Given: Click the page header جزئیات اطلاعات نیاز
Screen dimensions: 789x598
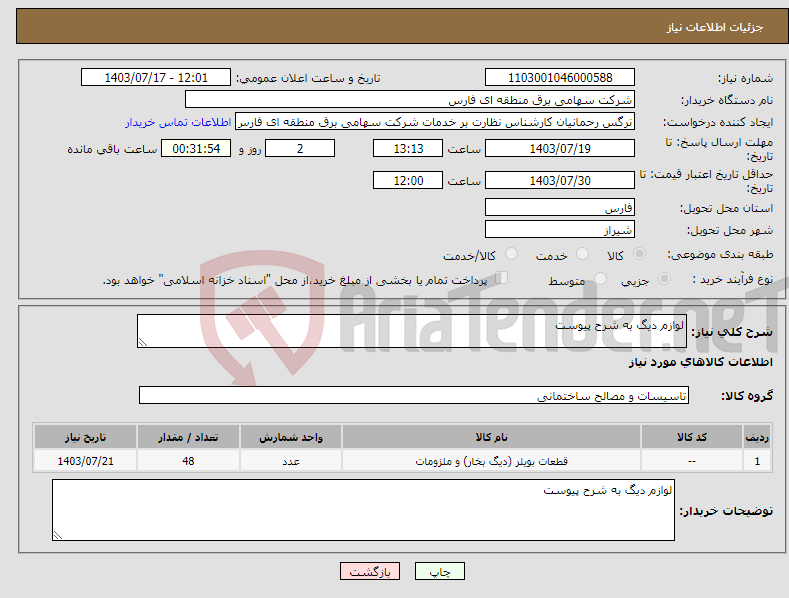Looking at the screenshot, I should [x=715, y=27].
